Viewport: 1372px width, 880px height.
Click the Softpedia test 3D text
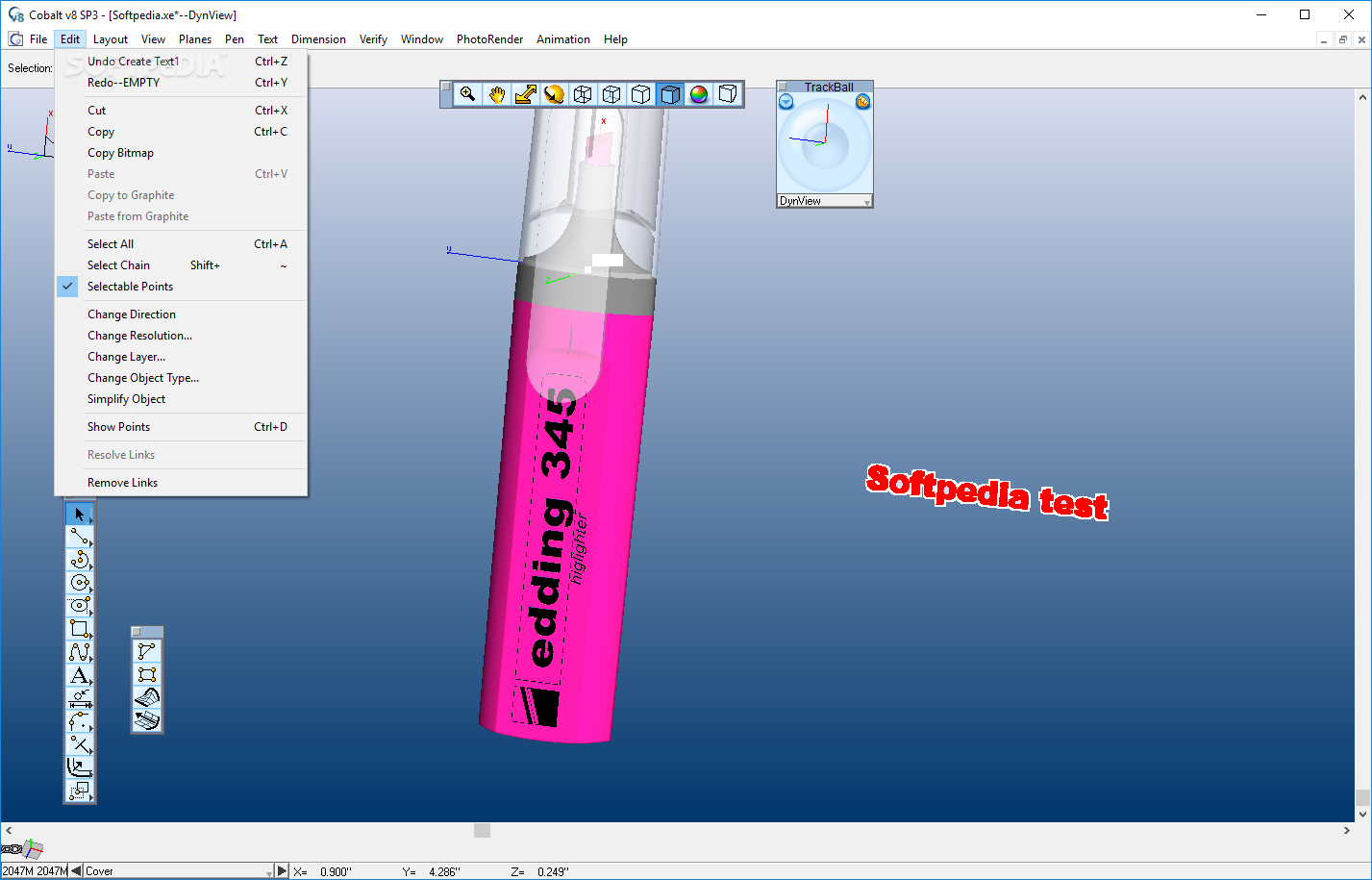(987, 492)
